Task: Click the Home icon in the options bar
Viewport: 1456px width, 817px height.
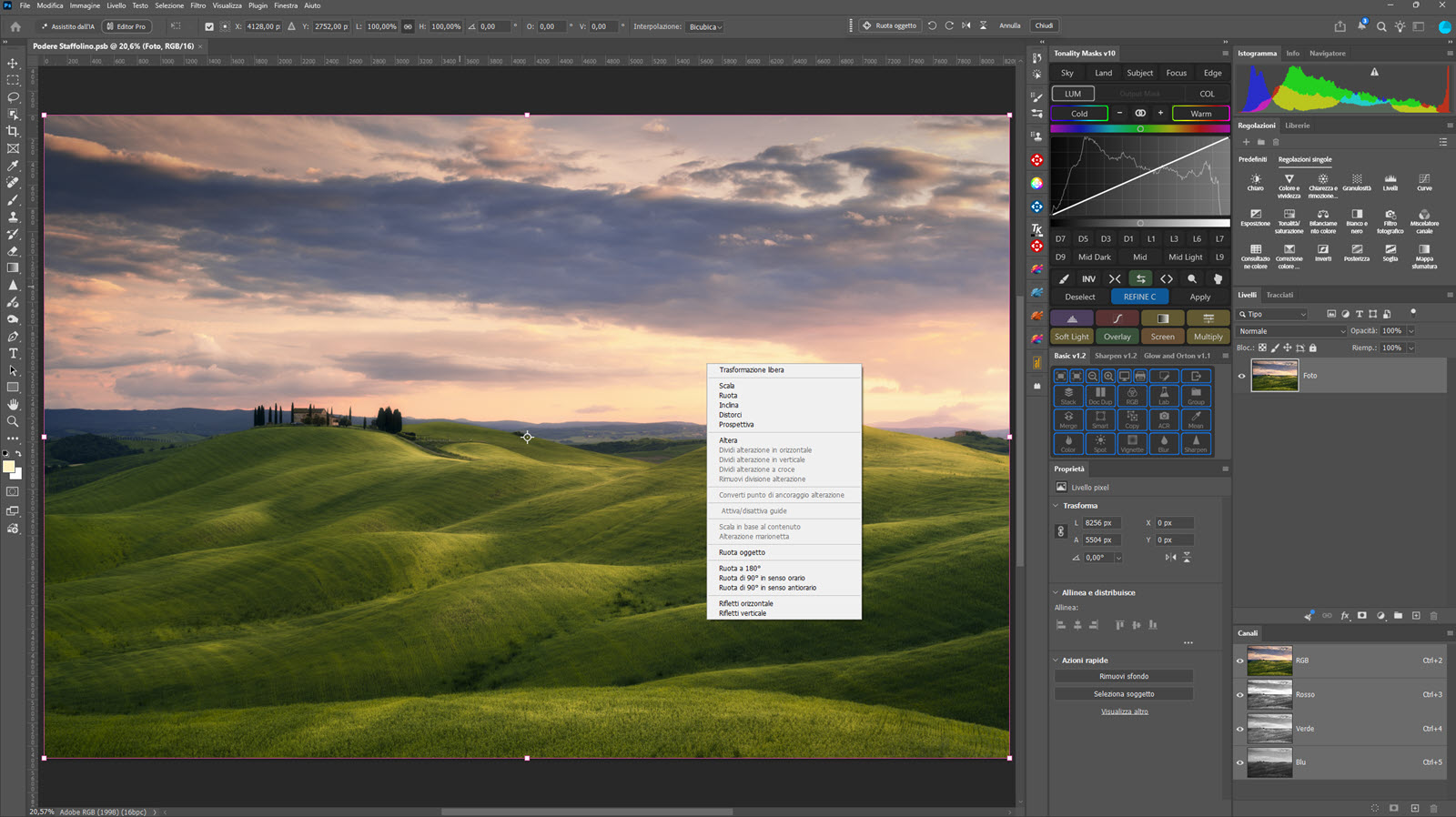Action: (15, 26)
